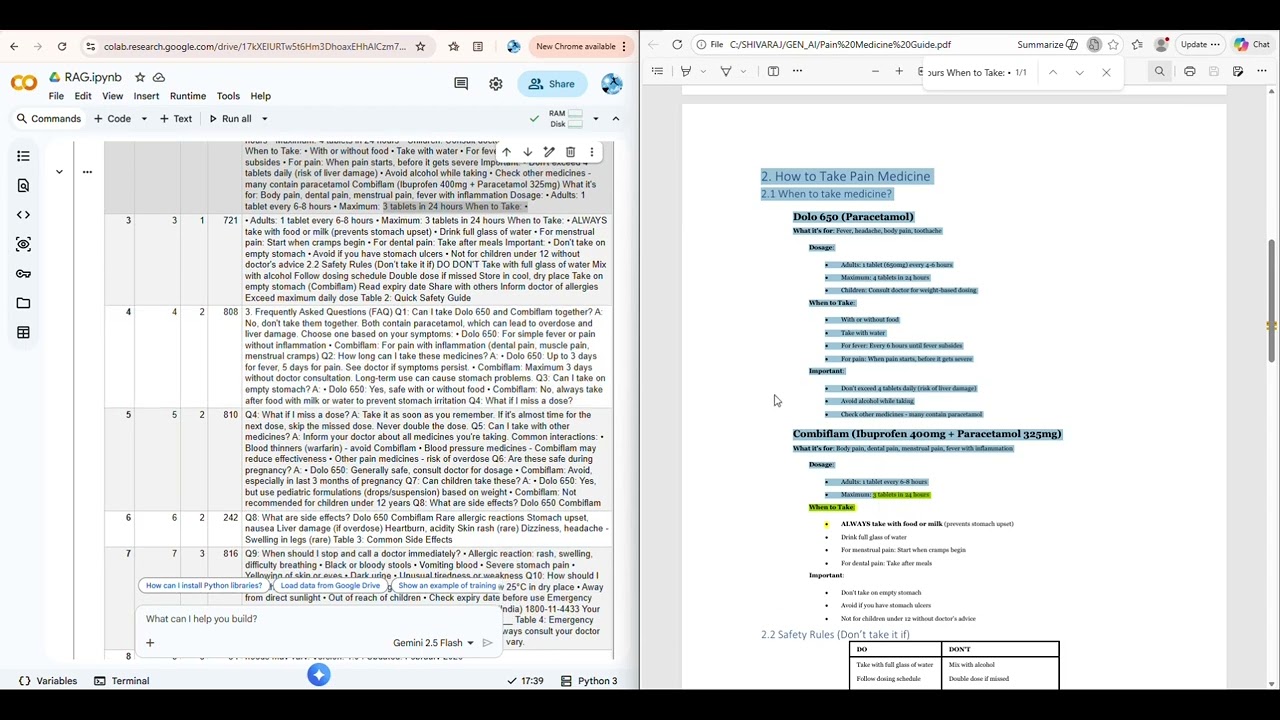Open the Gemini 2.5 Flash model dropdown
1280x720 pixels.
433,643
